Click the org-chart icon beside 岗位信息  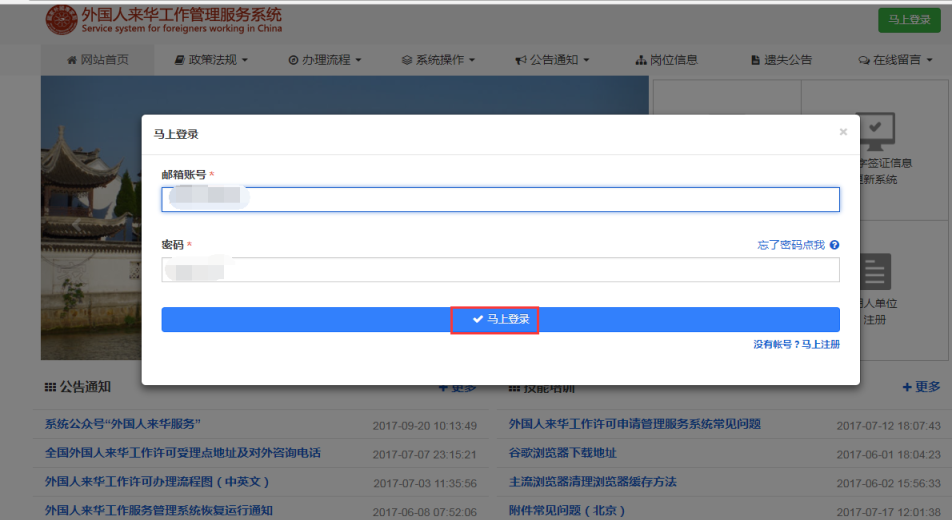pyautogui.click(x=641, y=60)
